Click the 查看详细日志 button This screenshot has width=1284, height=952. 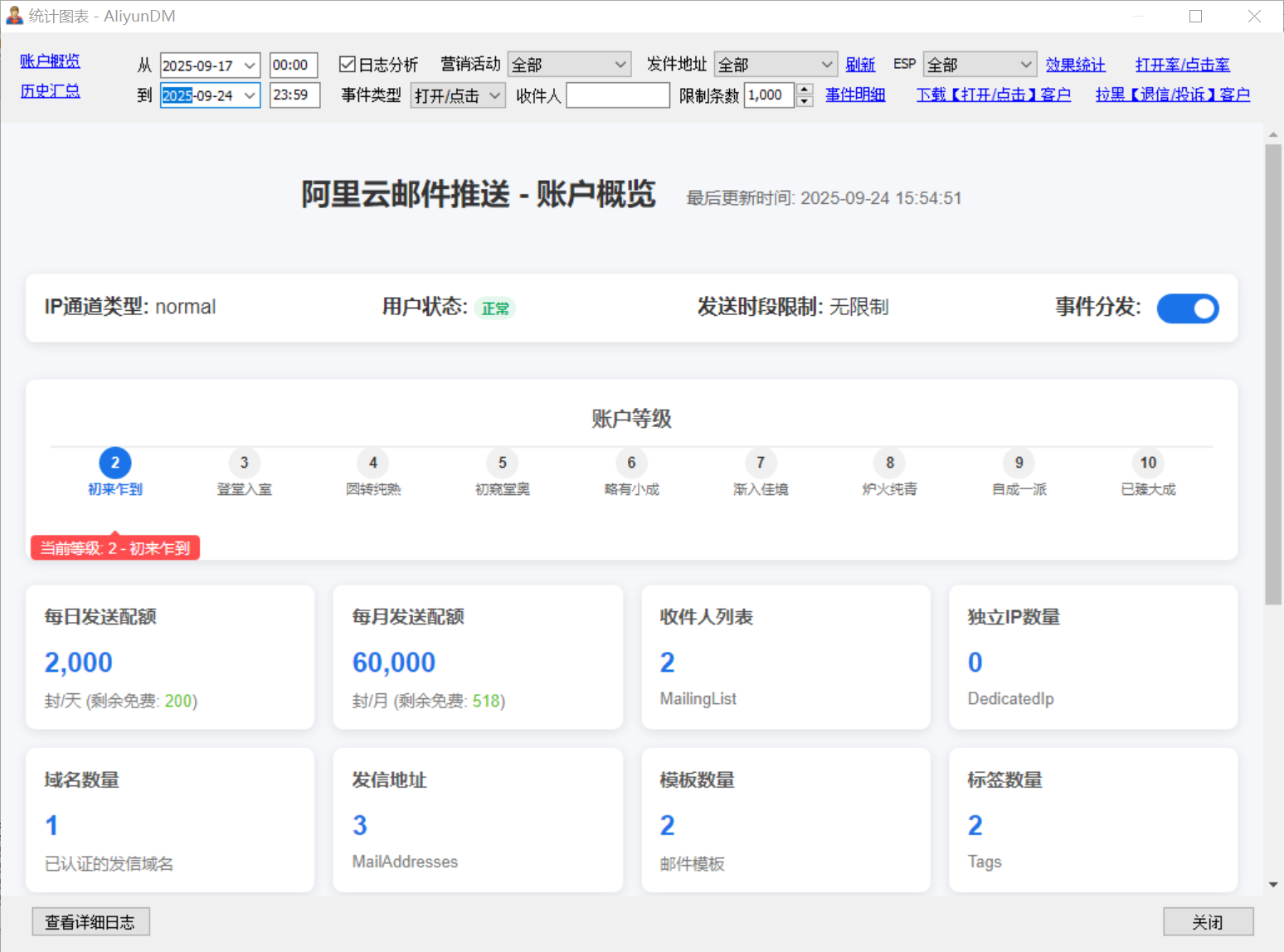click(90, 921)
